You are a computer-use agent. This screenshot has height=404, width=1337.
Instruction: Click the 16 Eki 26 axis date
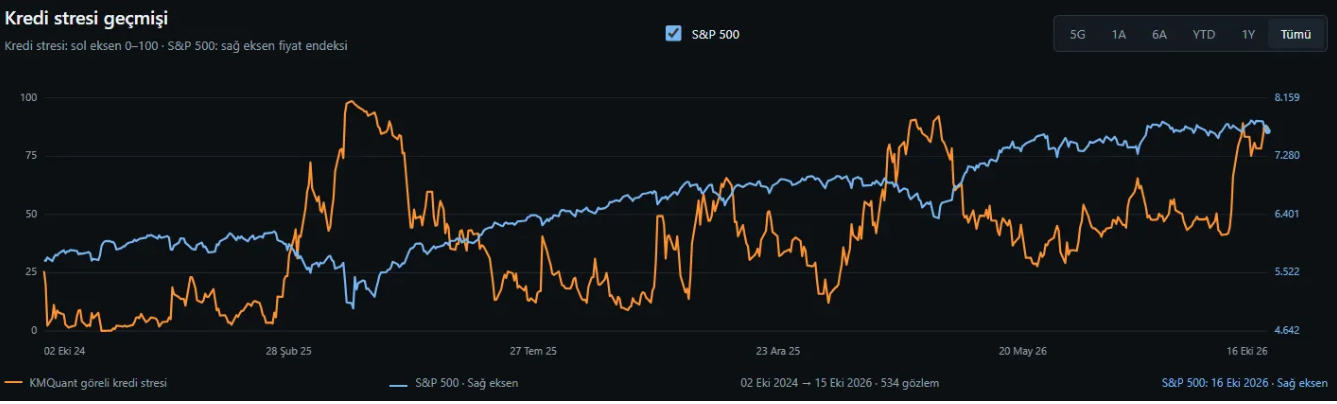(1248, 351)
